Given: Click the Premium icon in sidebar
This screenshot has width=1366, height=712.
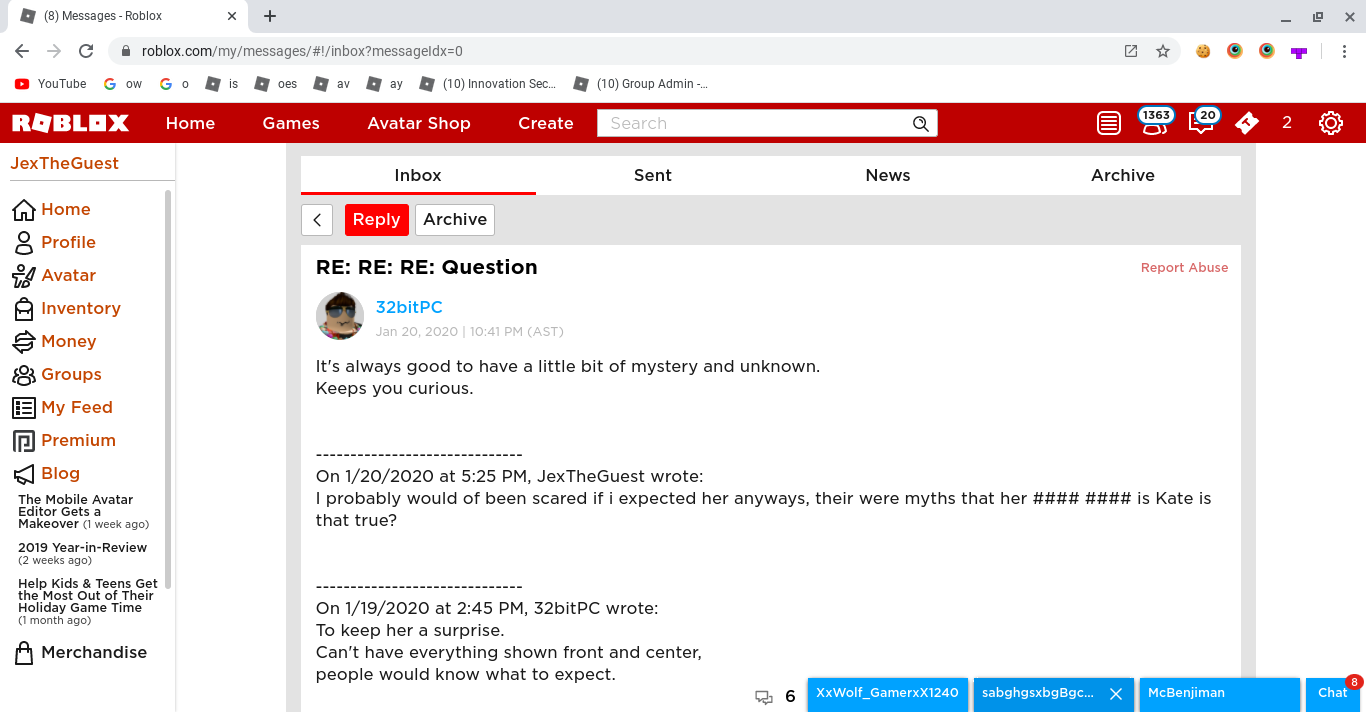Looking at the screenshot, I should [23, 440].
